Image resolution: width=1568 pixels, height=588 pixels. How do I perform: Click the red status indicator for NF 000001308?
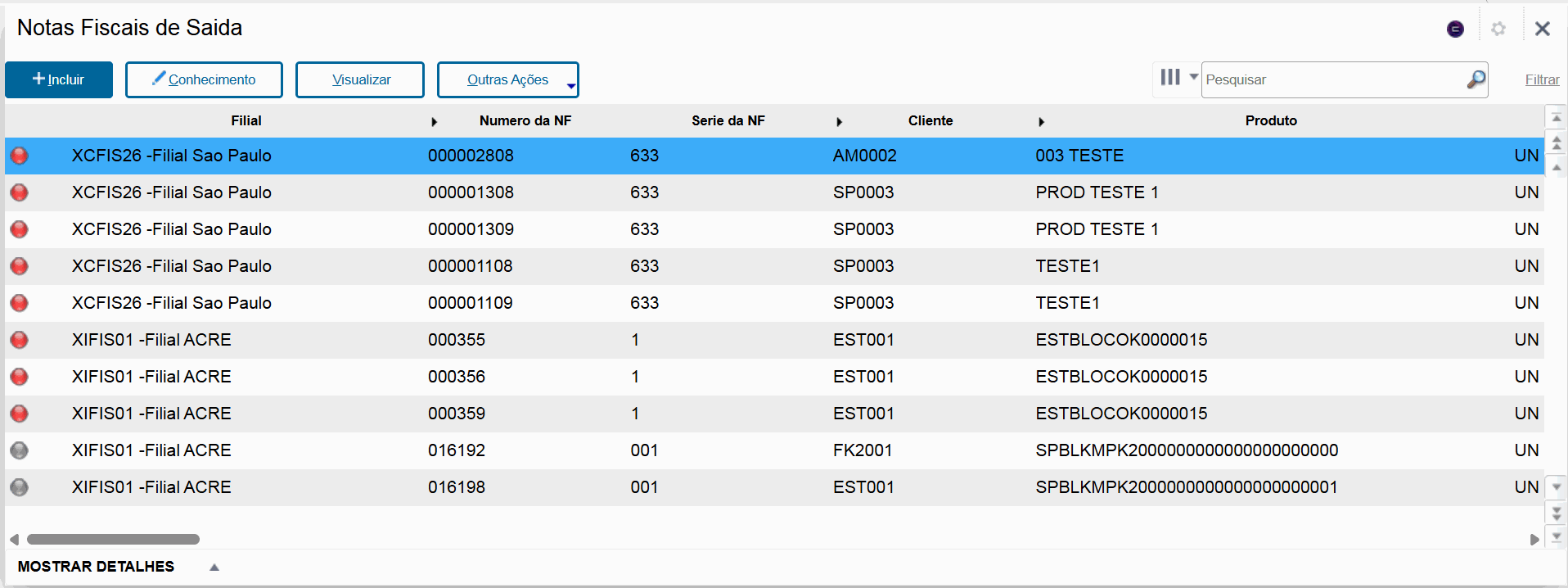[x=19, y=192]
